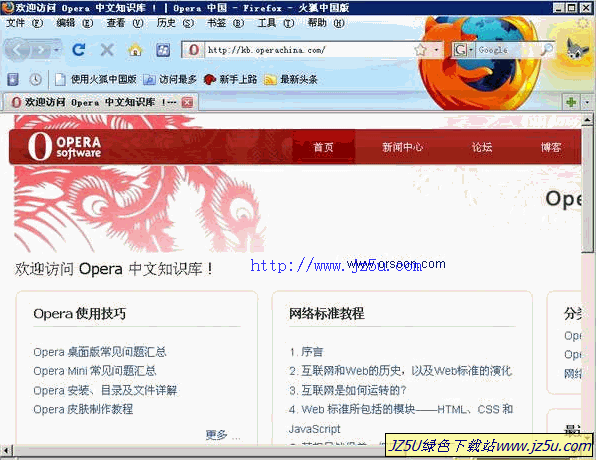Open the 历史 (S) menu
This screenshot has height=460, width=596.
click(x=175, y=23)
